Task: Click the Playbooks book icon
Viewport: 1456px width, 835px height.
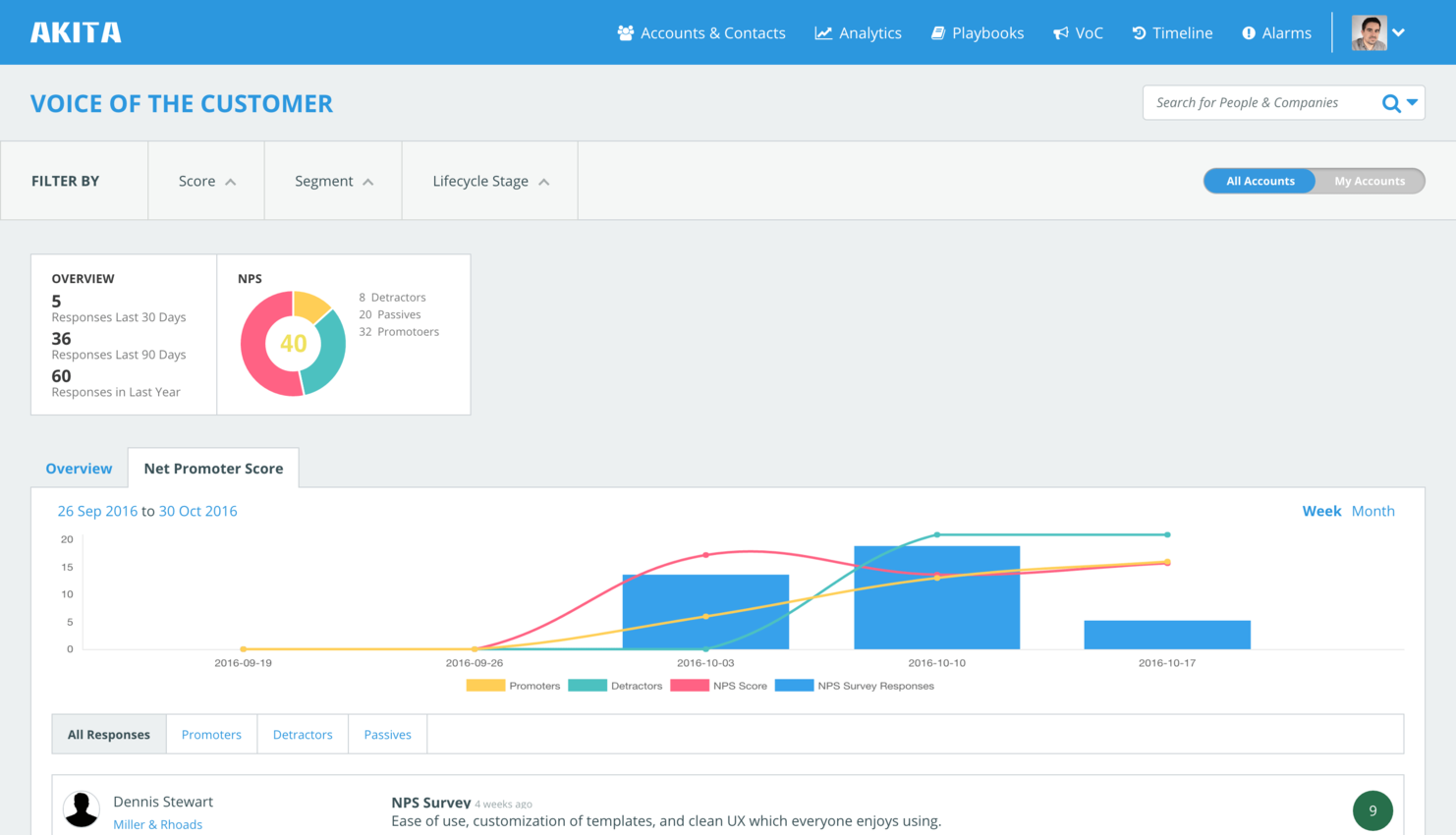Action: tap(938, 32)
